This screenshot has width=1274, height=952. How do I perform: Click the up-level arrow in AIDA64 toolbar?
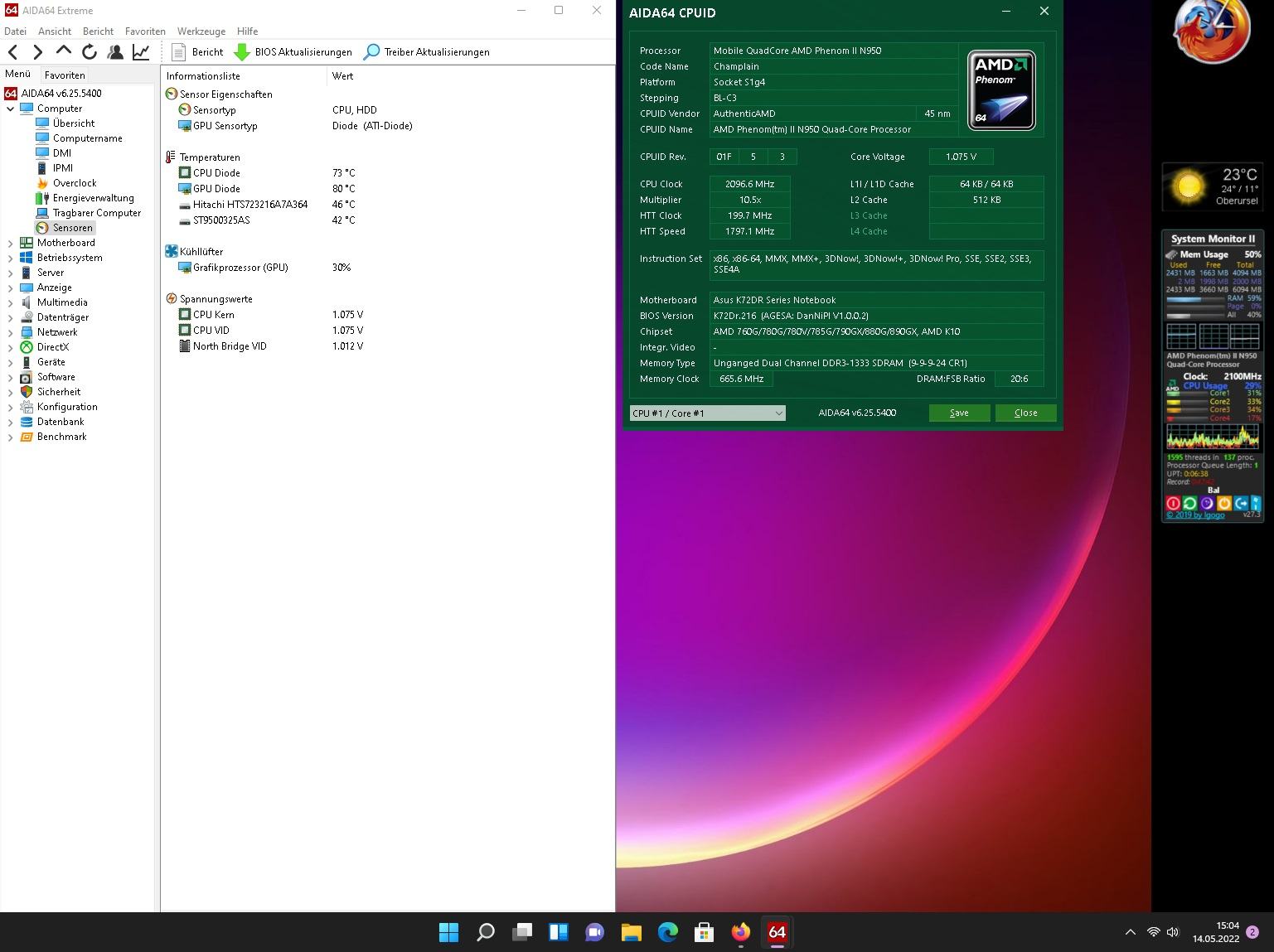64,51
